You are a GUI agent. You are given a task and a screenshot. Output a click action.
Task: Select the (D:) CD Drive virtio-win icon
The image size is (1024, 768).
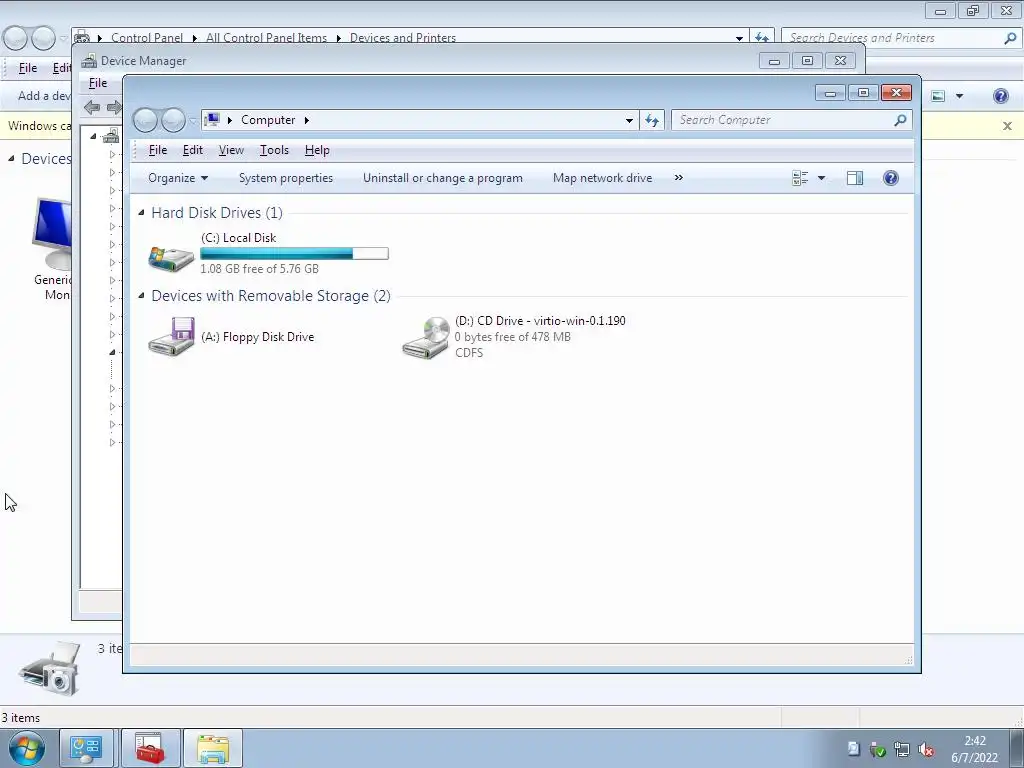click(x=425, y=337)
